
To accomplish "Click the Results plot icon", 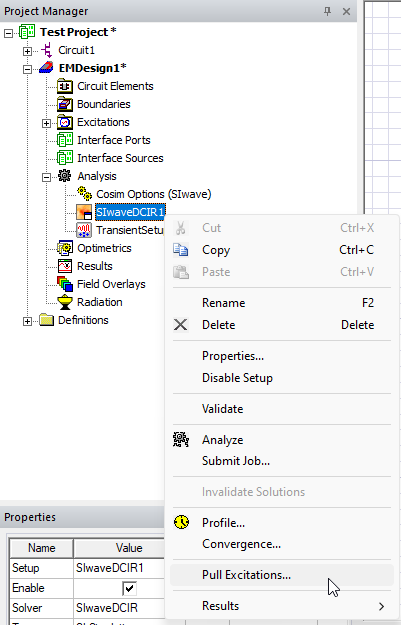I will (x=65, y=266).
